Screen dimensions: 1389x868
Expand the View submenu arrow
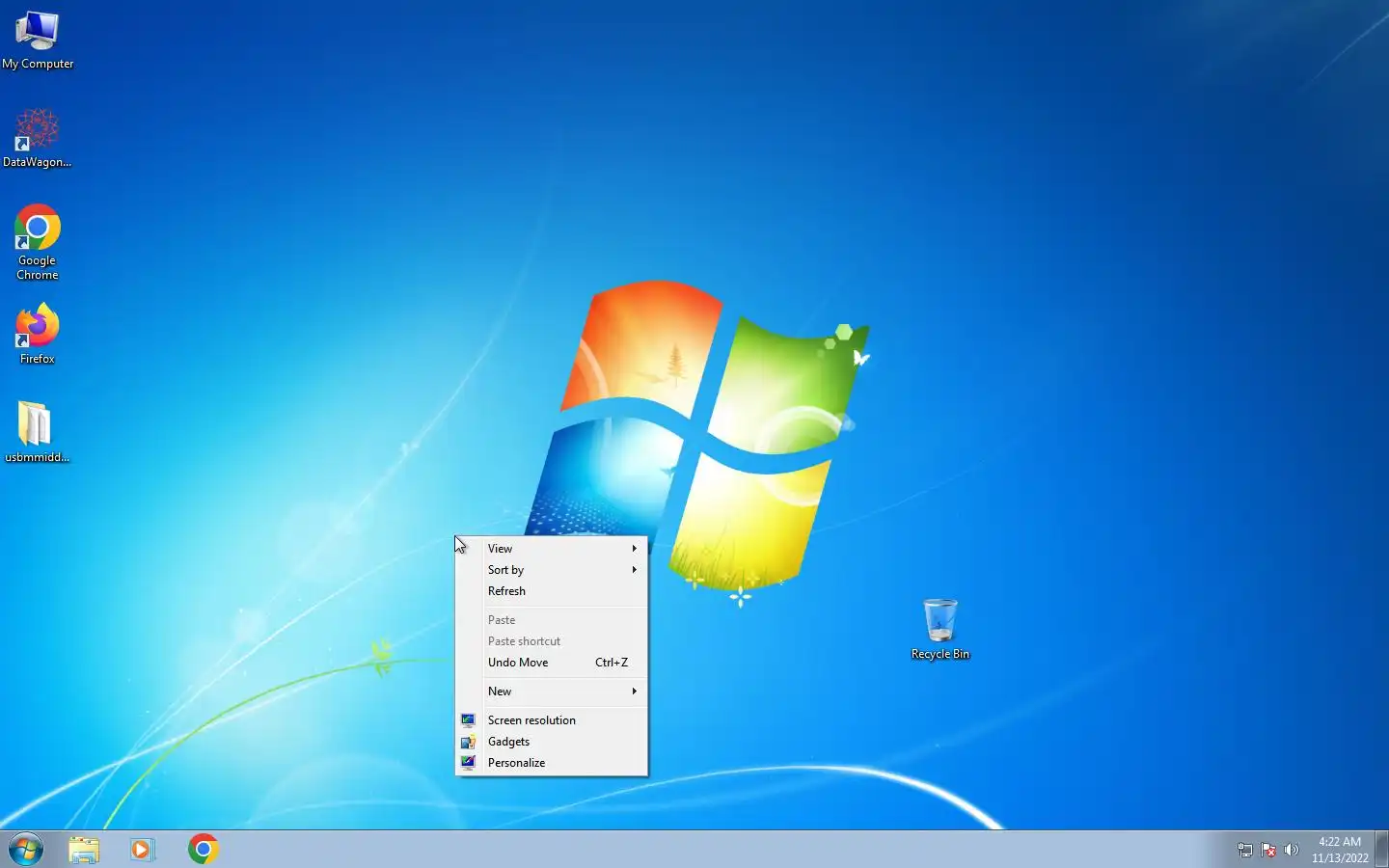click(x=634, y=549)
